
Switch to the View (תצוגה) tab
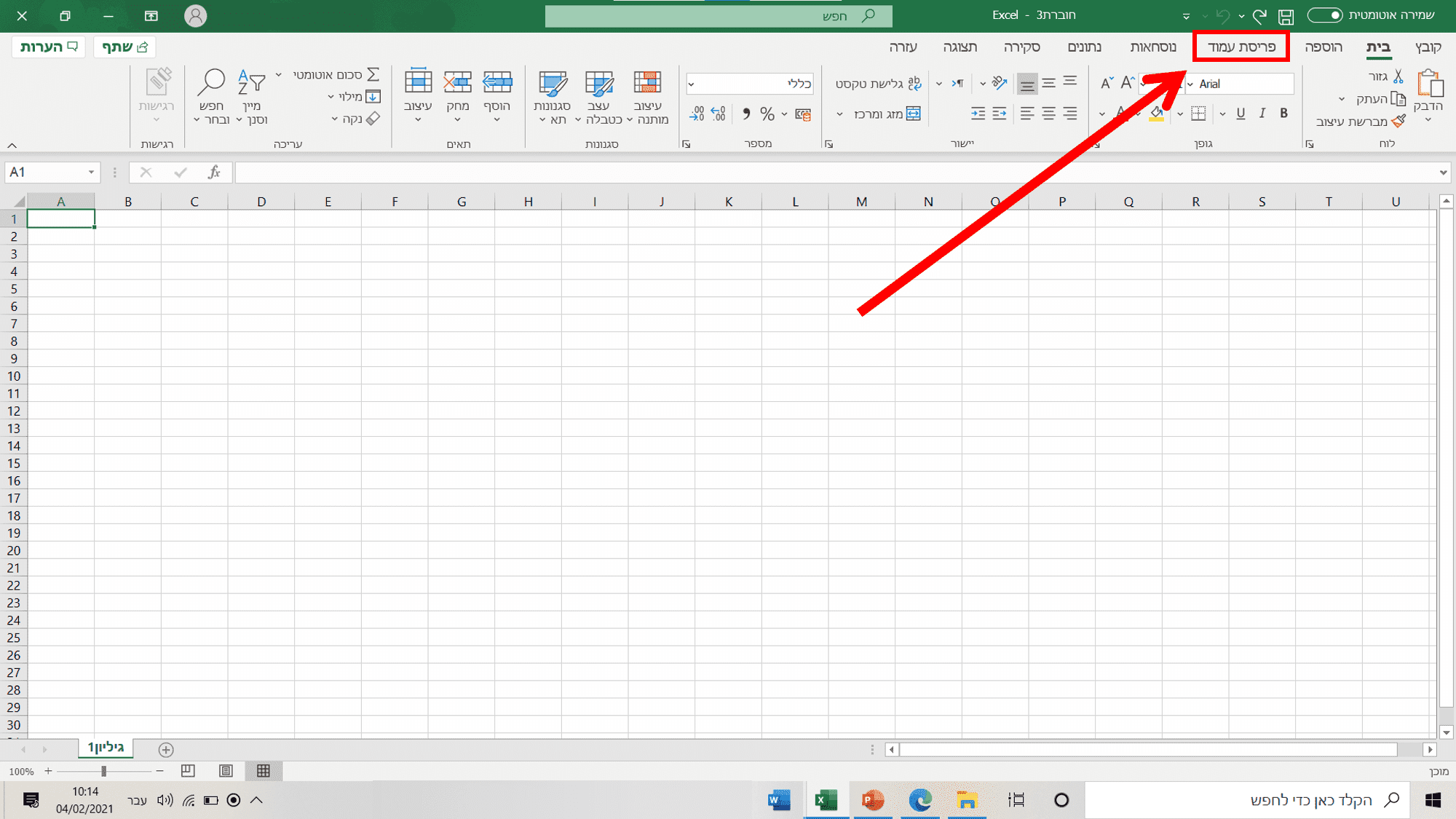(960, 47)
